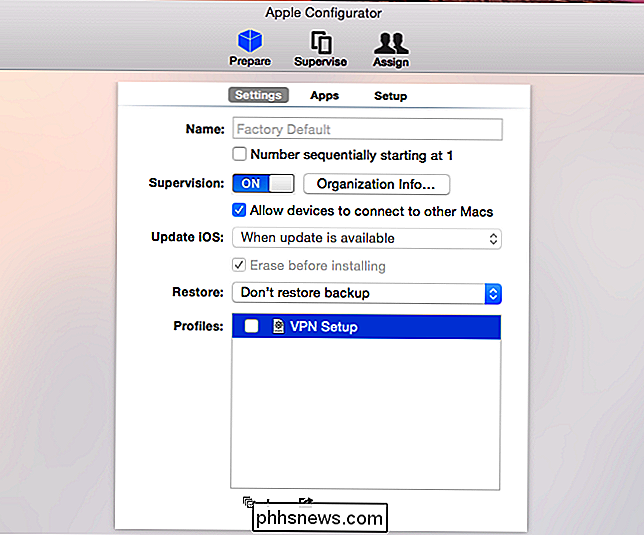Select the VPN Setup profile row
Viewport: 644px width, 535px height.
[366, 327]
